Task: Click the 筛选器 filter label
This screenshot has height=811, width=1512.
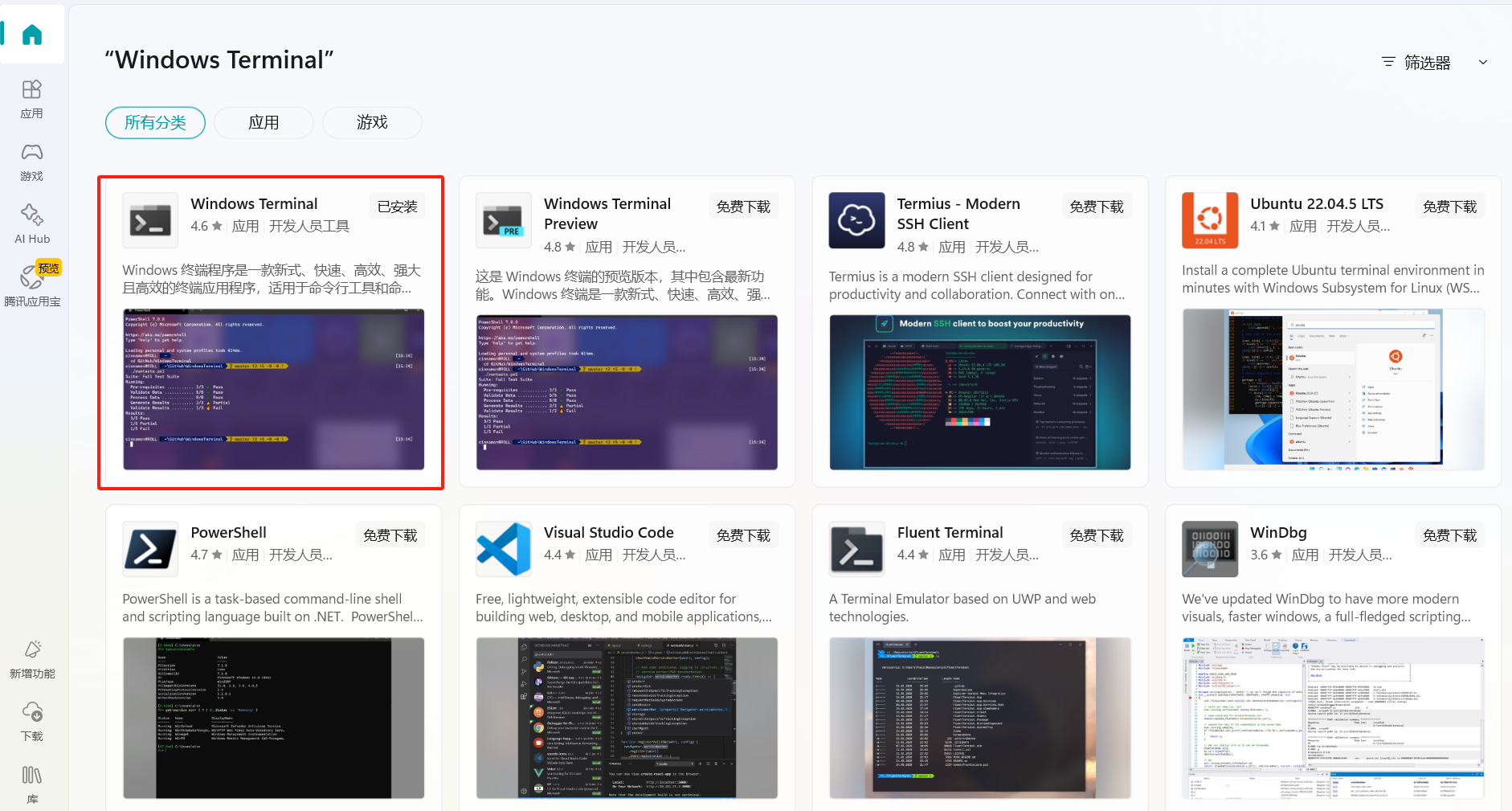Action: pos(1427,63)
